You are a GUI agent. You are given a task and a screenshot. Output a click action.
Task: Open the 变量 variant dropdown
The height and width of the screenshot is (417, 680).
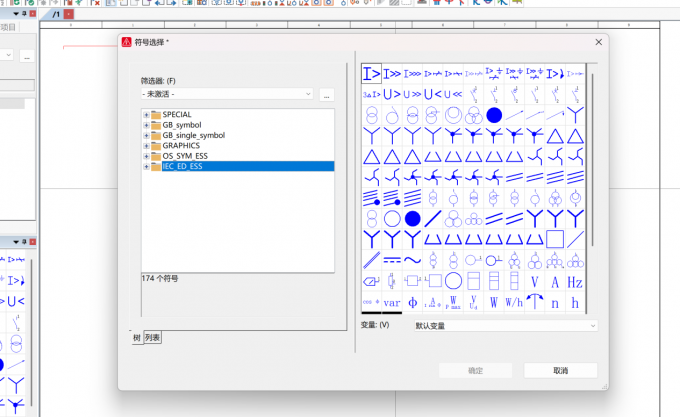[506, 326]
